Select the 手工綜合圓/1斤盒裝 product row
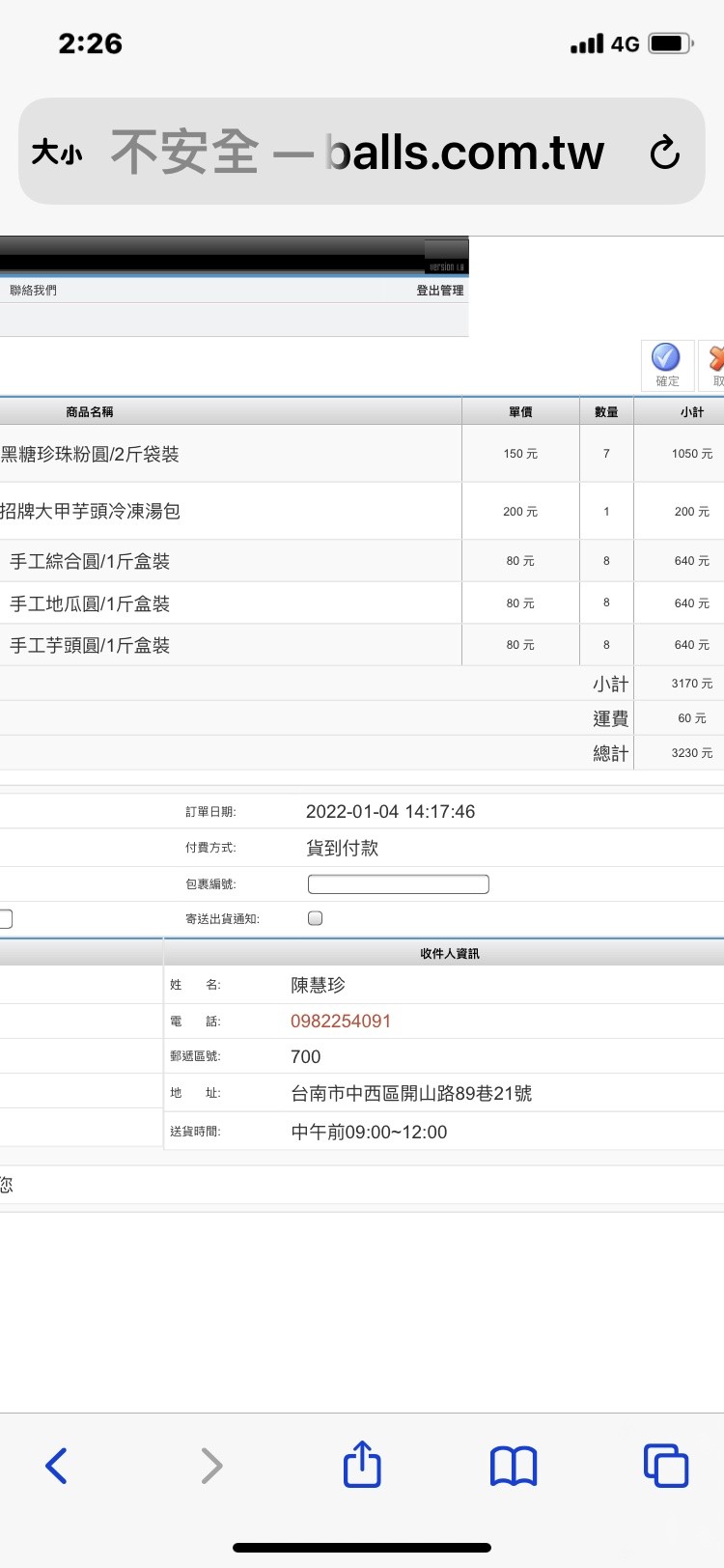 [x=362, y=561]
